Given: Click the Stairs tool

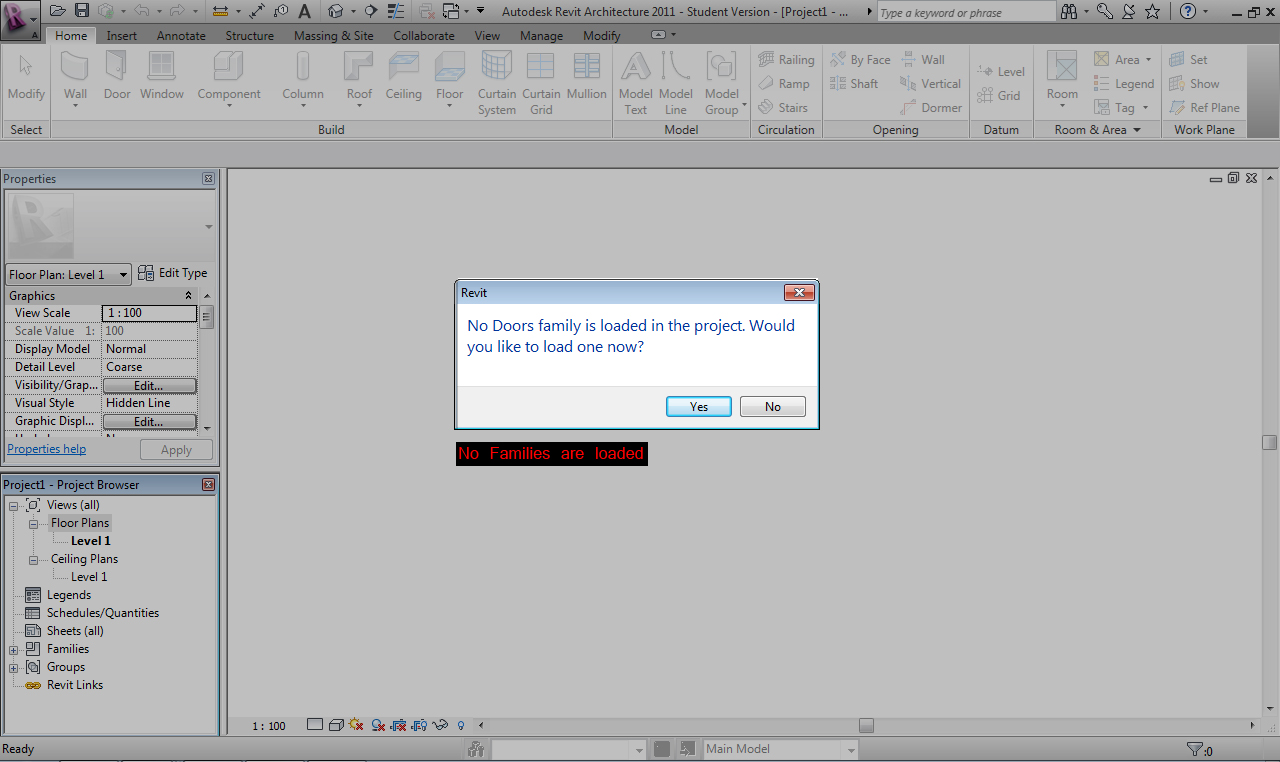Looking at the screenshot, I should point(783,108).
